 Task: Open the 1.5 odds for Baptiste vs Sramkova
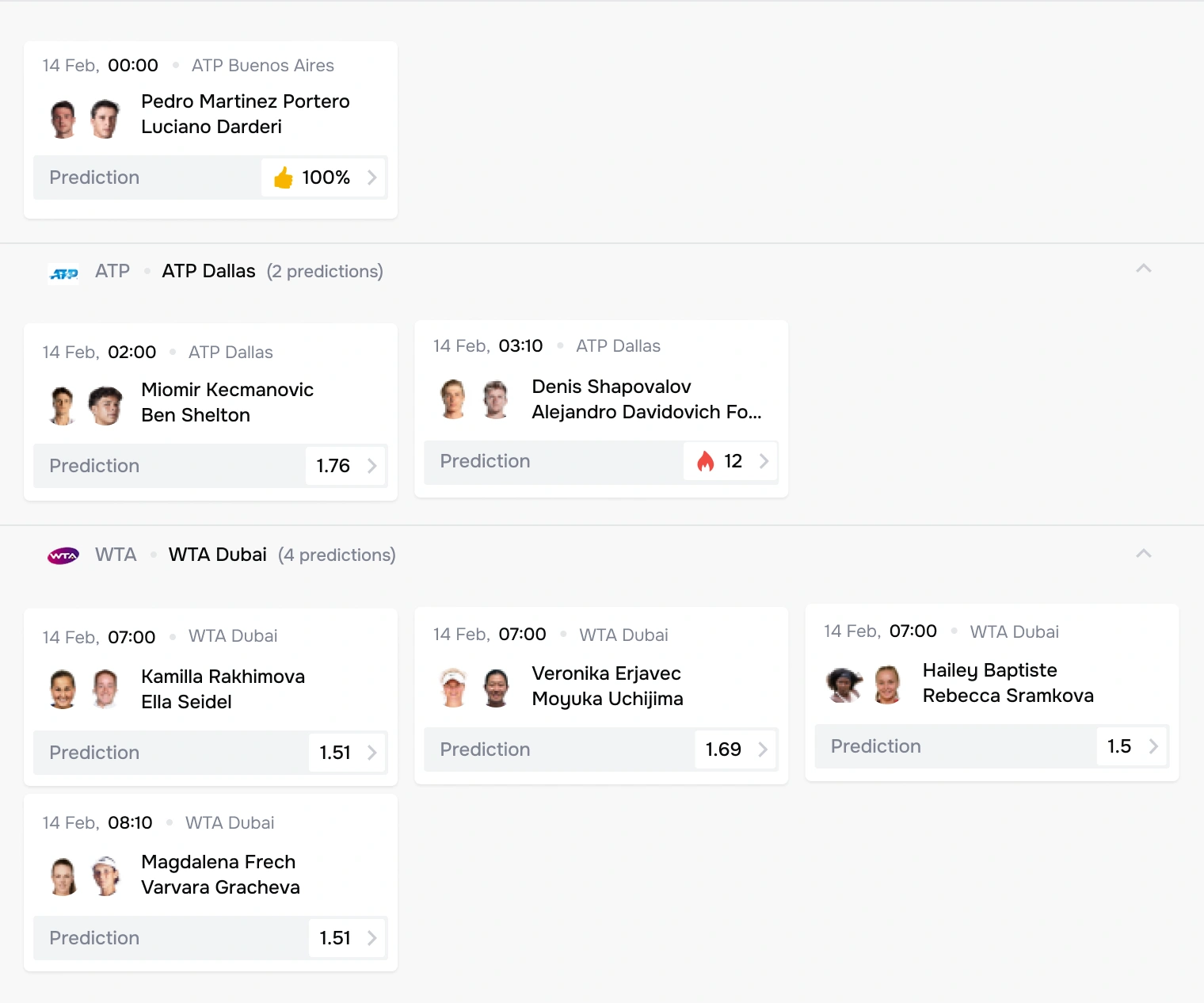point(1131,746)
